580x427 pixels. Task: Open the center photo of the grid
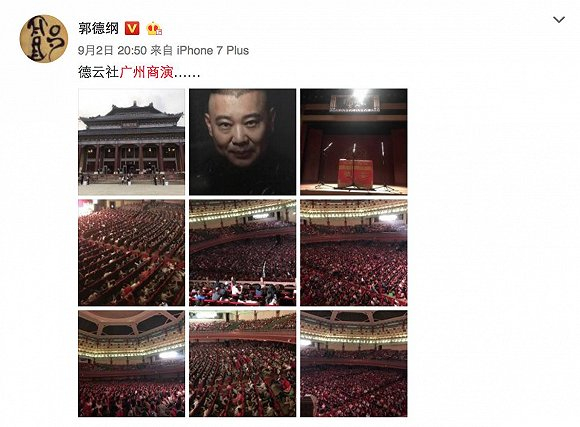coord(242,253)
